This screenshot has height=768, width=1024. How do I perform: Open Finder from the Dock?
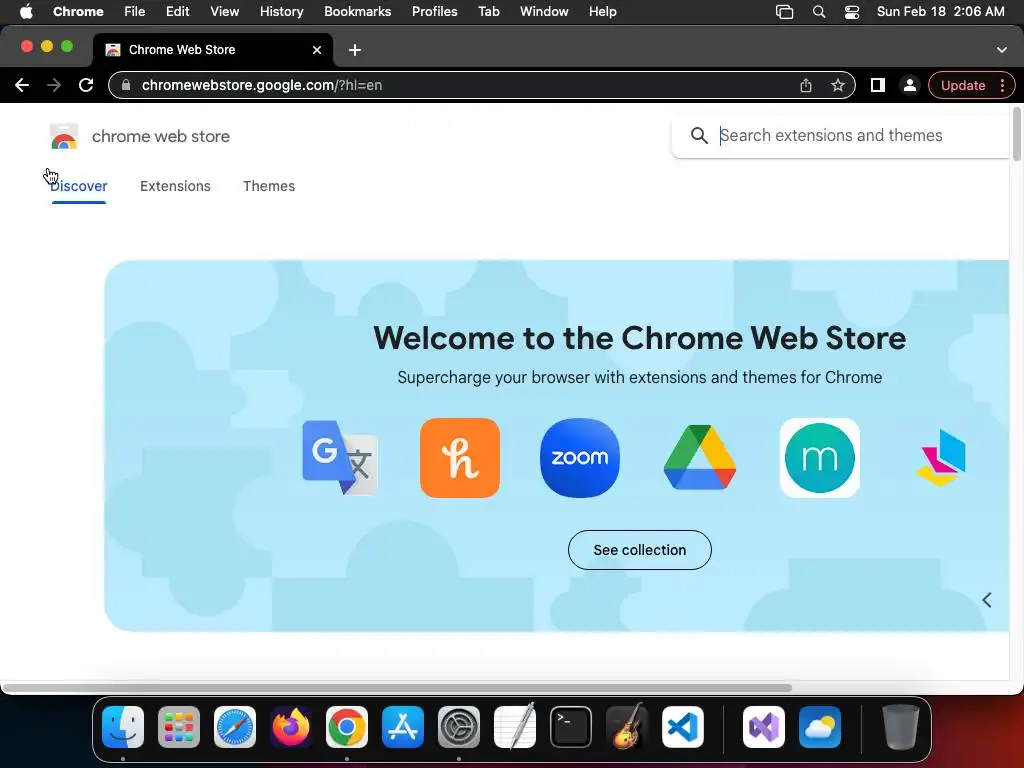123,726
